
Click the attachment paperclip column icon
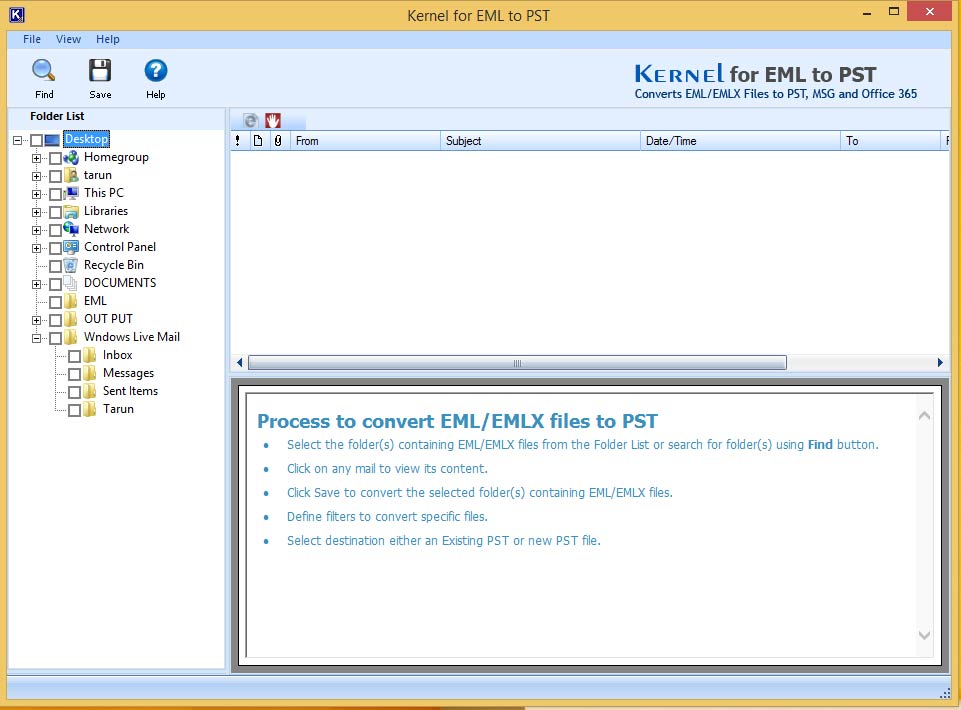click(x=278, y=141)
